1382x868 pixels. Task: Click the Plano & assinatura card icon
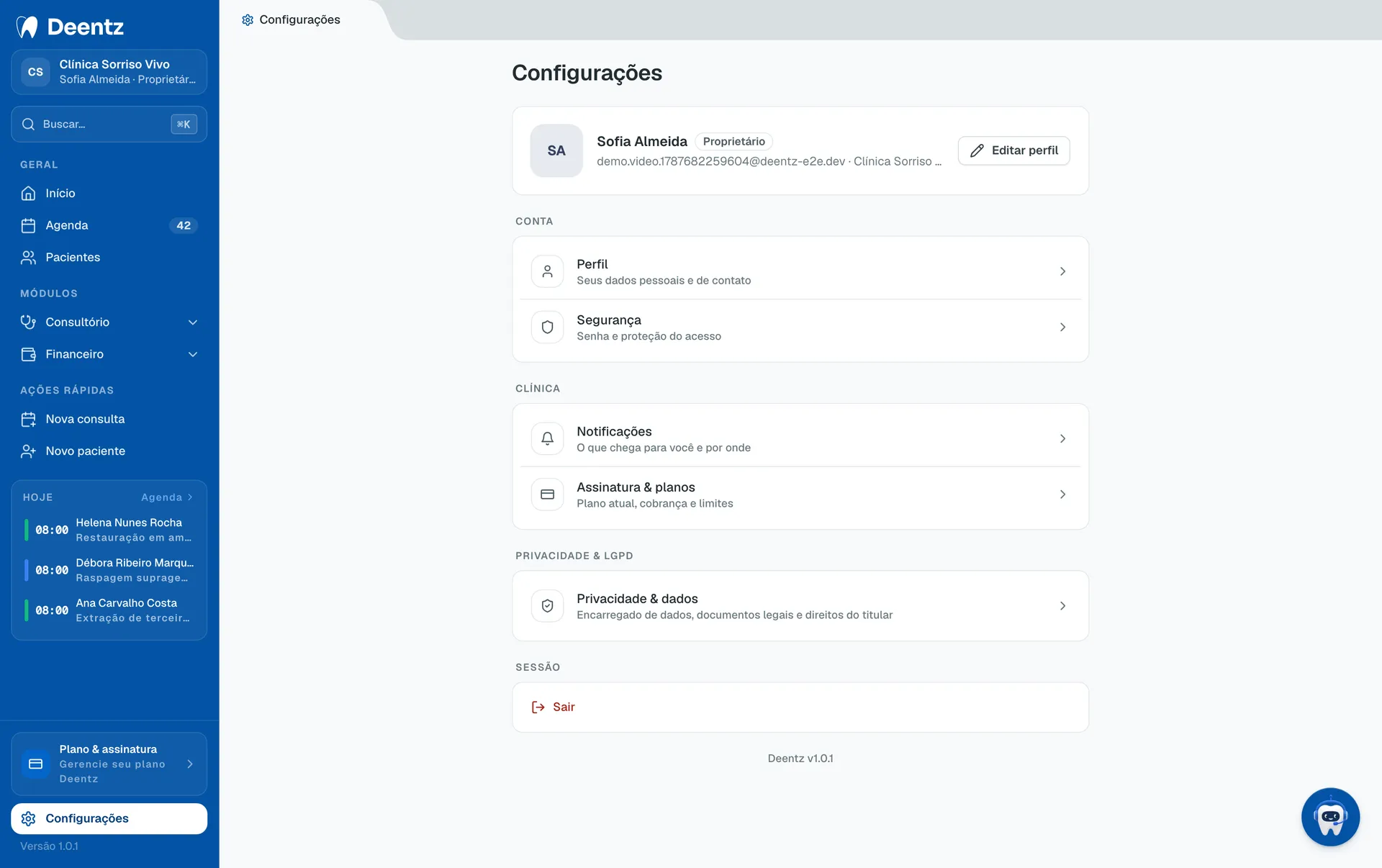click(x=35, y=764)
